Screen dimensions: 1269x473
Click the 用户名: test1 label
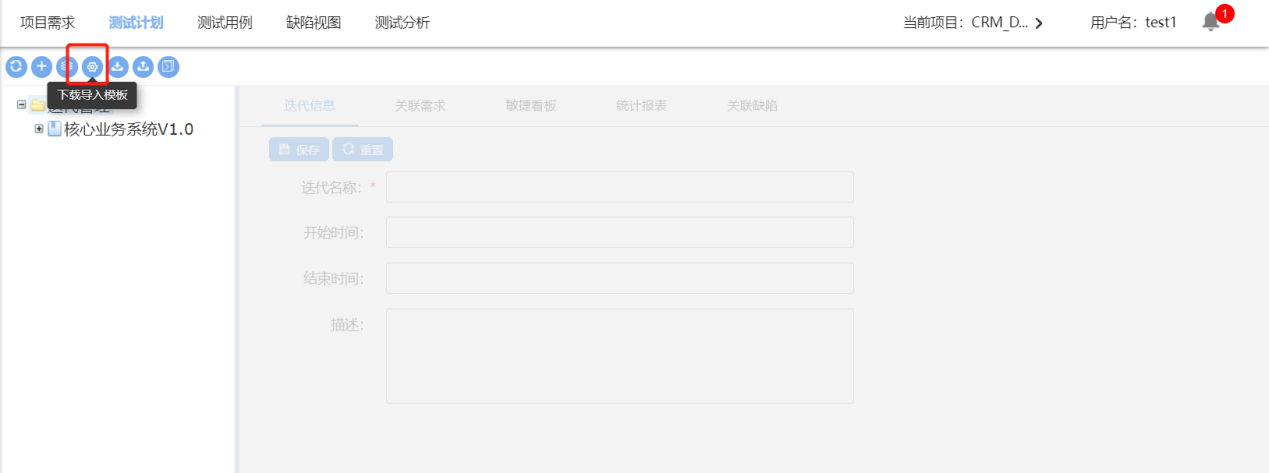(1133, 22)
